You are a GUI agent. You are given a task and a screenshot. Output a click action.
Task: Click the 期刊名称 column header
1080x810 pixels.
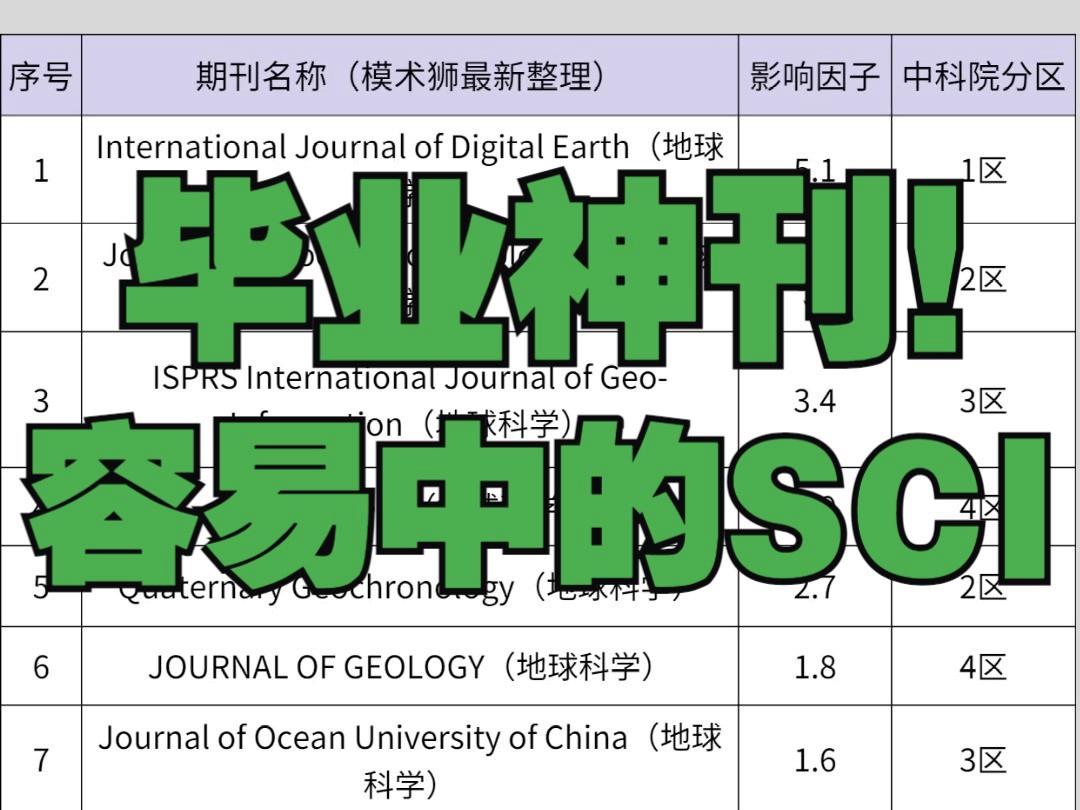pos(410,76)
